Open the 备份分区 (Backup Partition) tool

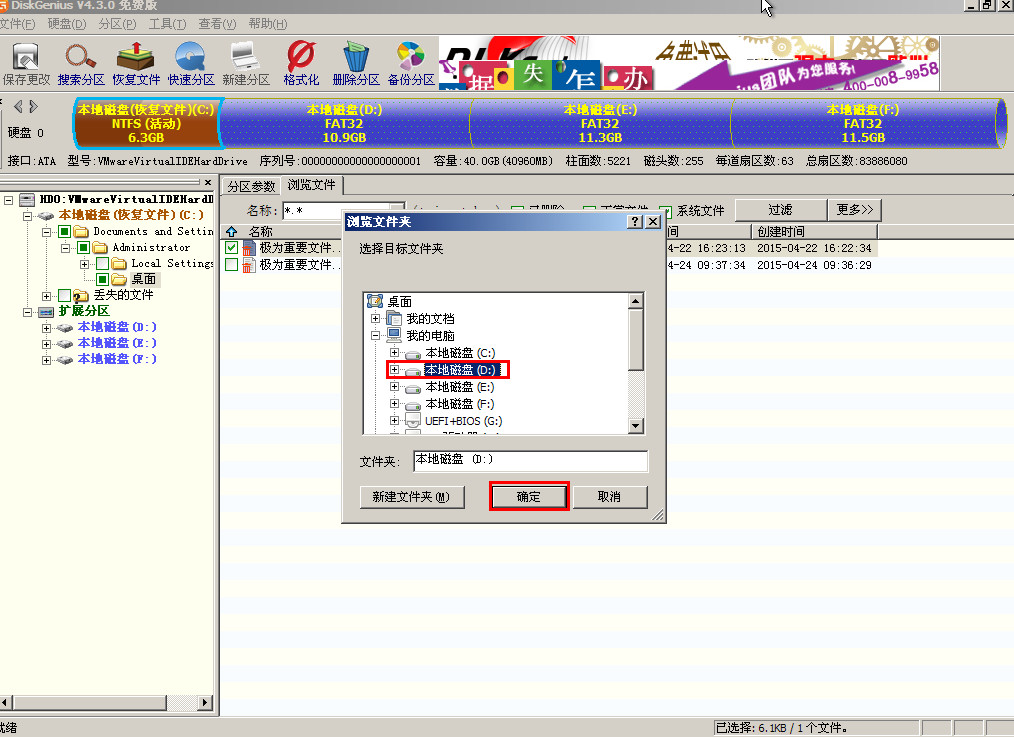click(410, 62)
